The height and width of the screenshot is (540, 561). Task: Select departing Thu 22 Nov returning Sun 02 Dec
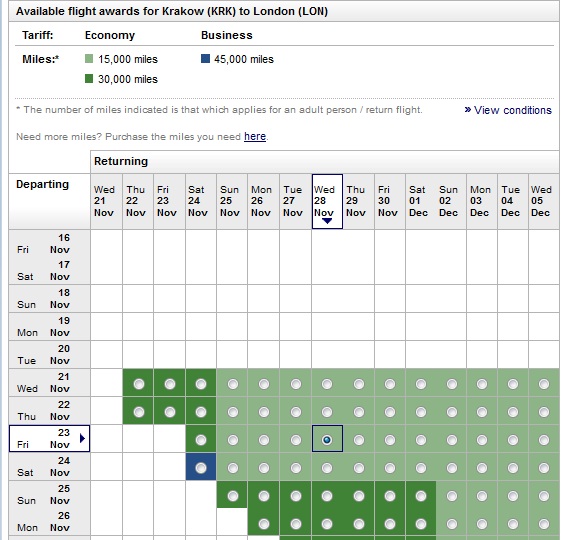452,412
